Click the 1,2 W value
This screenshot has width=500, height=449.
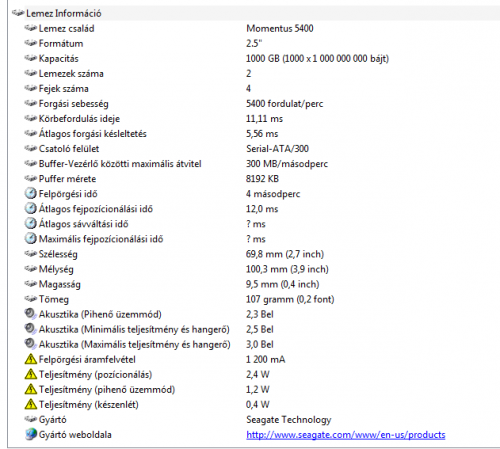[258, 389]
